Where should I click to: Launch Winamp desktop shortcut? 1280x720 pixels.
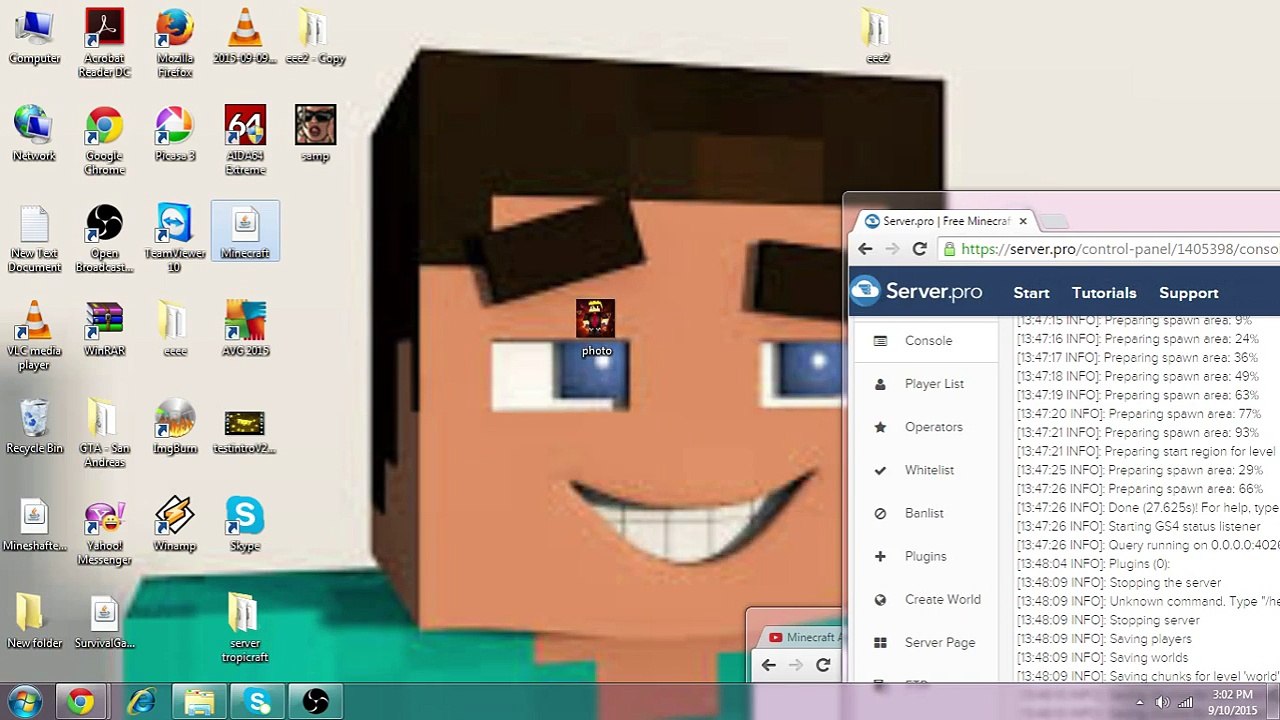point(175,524)
